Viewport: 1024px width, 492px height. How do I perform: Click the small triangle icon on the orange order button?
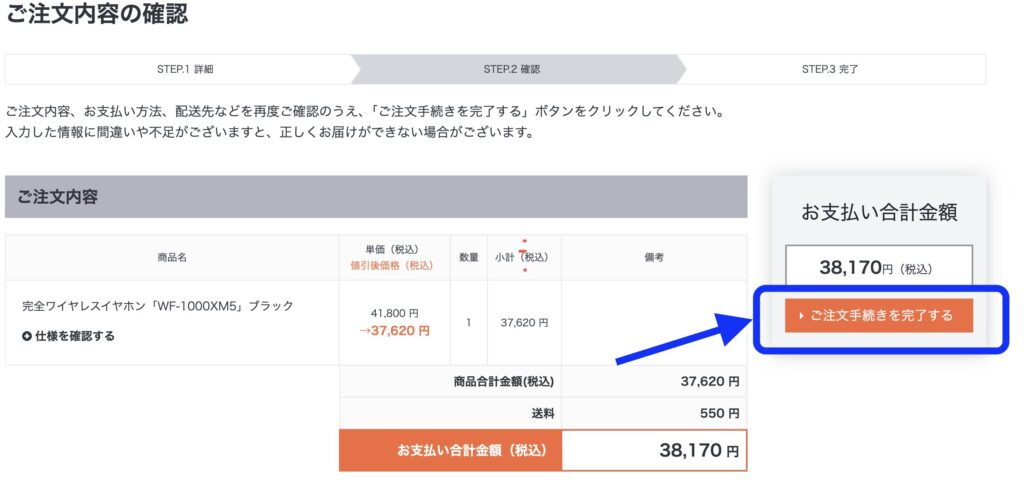pos(803,316)
